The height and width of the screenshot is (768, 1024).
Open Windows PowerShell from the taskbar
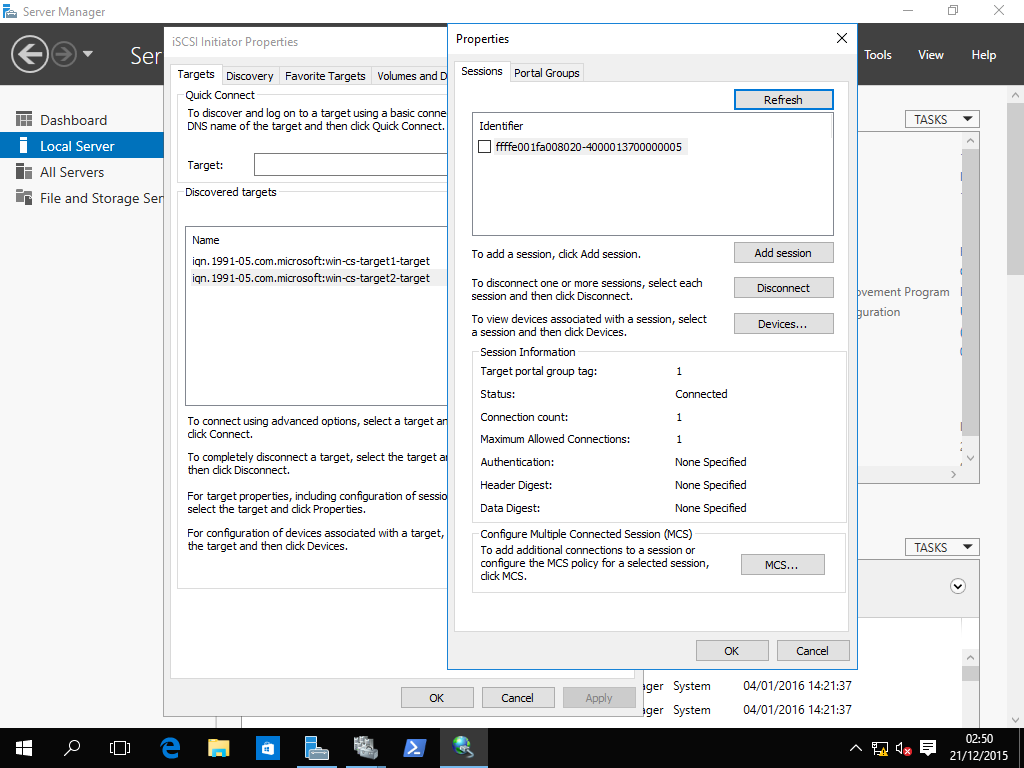coord(414,747)
